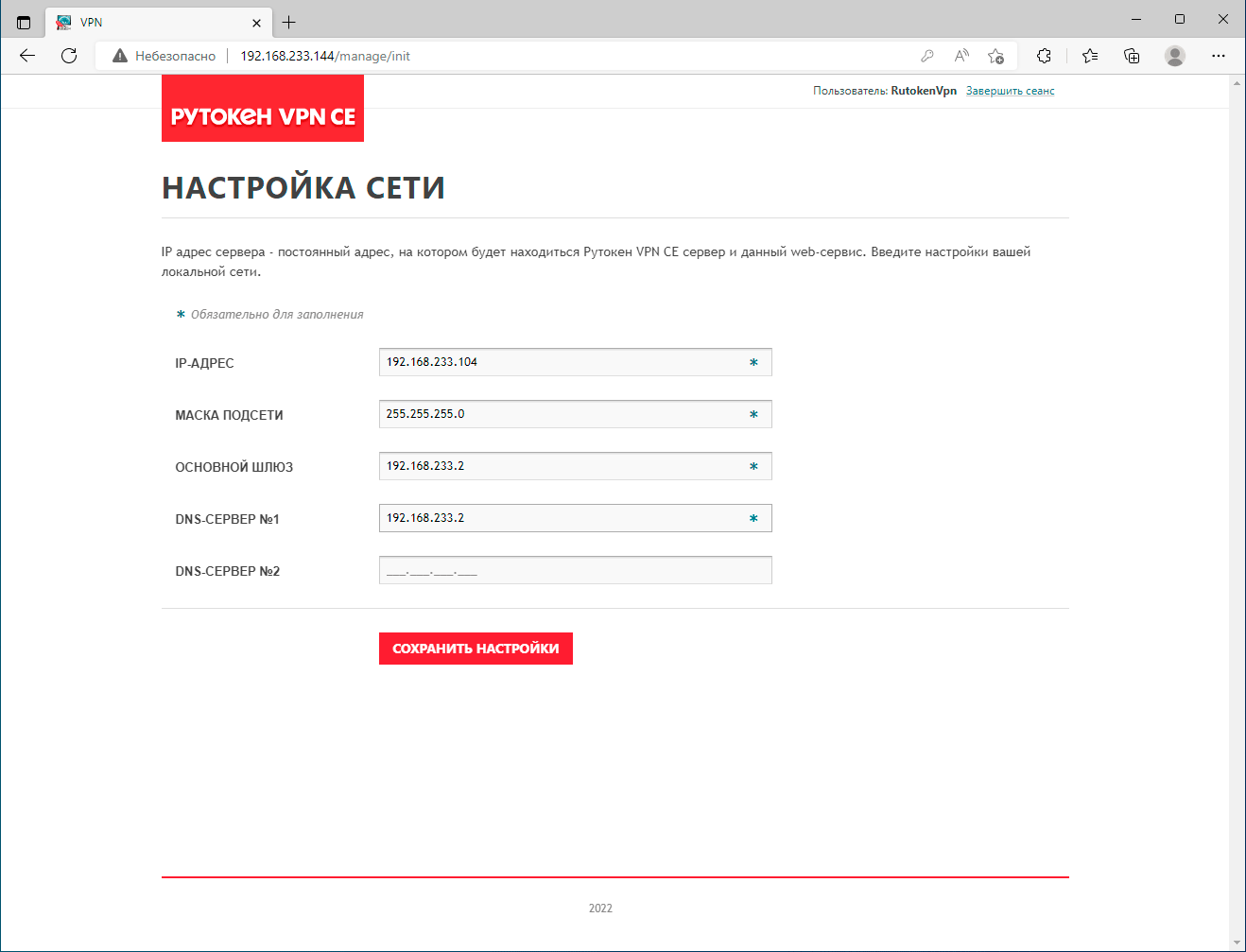Click the Read Aloud icon in address bar
The height and width of the screenshot is (952, 1246).
coord(961,56)
